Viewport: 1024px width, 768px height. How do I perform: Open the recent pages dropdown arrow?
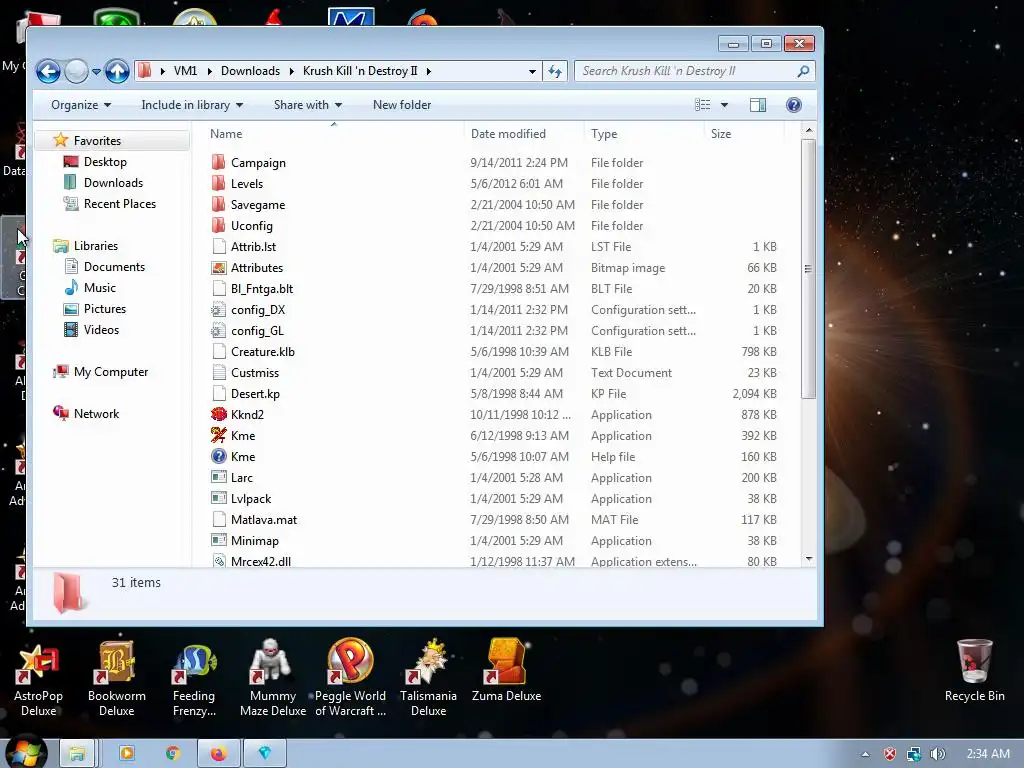coord(96,71)
